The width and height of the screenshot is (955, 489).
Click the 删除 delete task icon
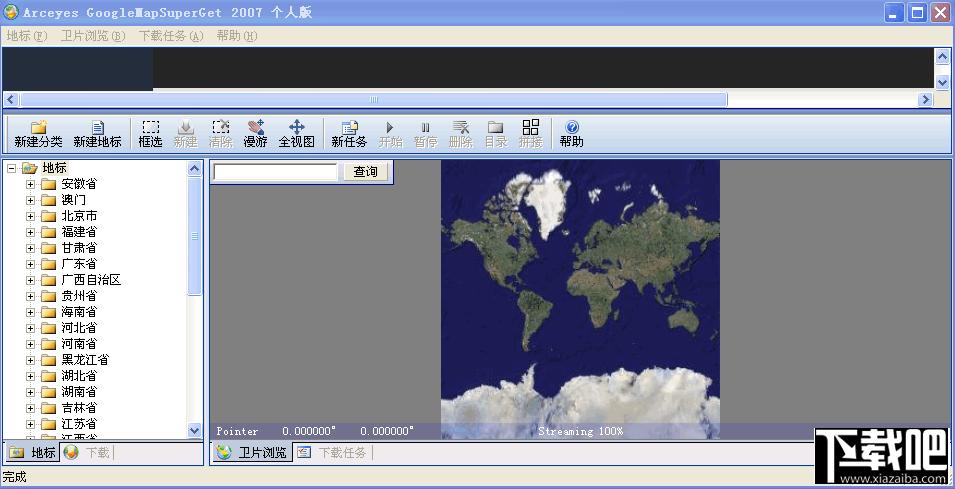[460, 134]
